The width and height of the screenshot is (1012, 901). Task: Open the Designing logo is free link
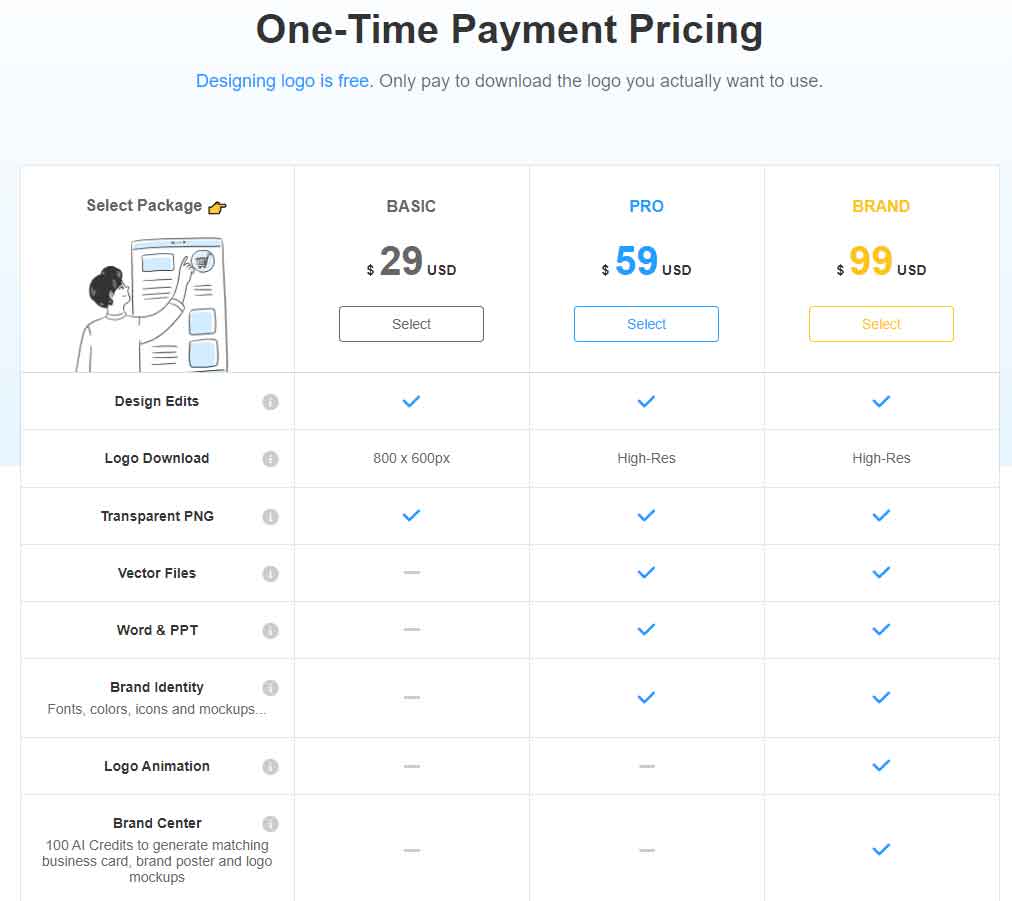point(281,81)
